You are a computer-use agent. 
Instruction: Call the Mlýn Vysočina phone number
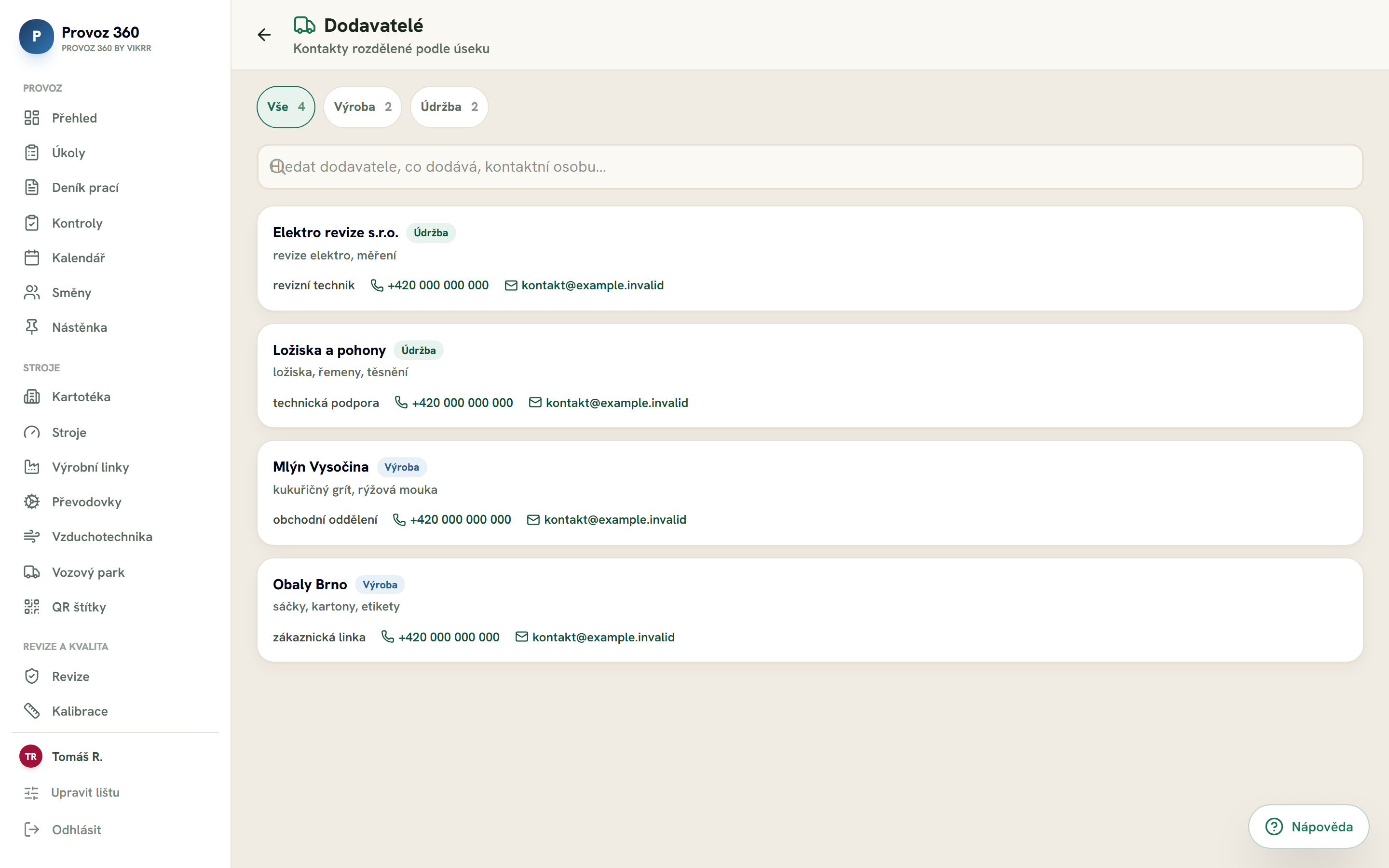452,519
